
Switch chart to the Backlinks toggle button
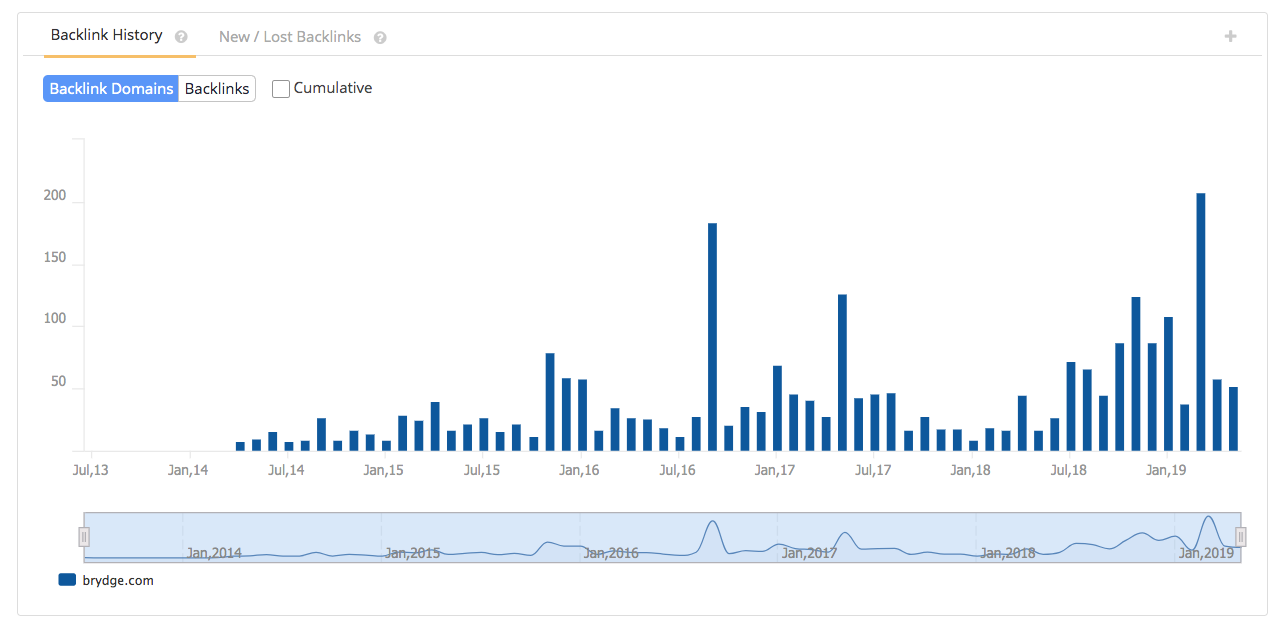(217, 88)
